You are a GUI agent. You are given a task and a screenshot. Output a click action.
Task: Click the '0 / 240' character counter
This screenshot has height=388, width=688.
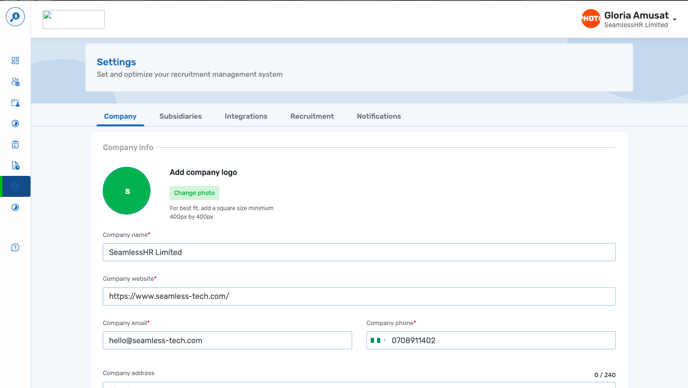(605, 375)
